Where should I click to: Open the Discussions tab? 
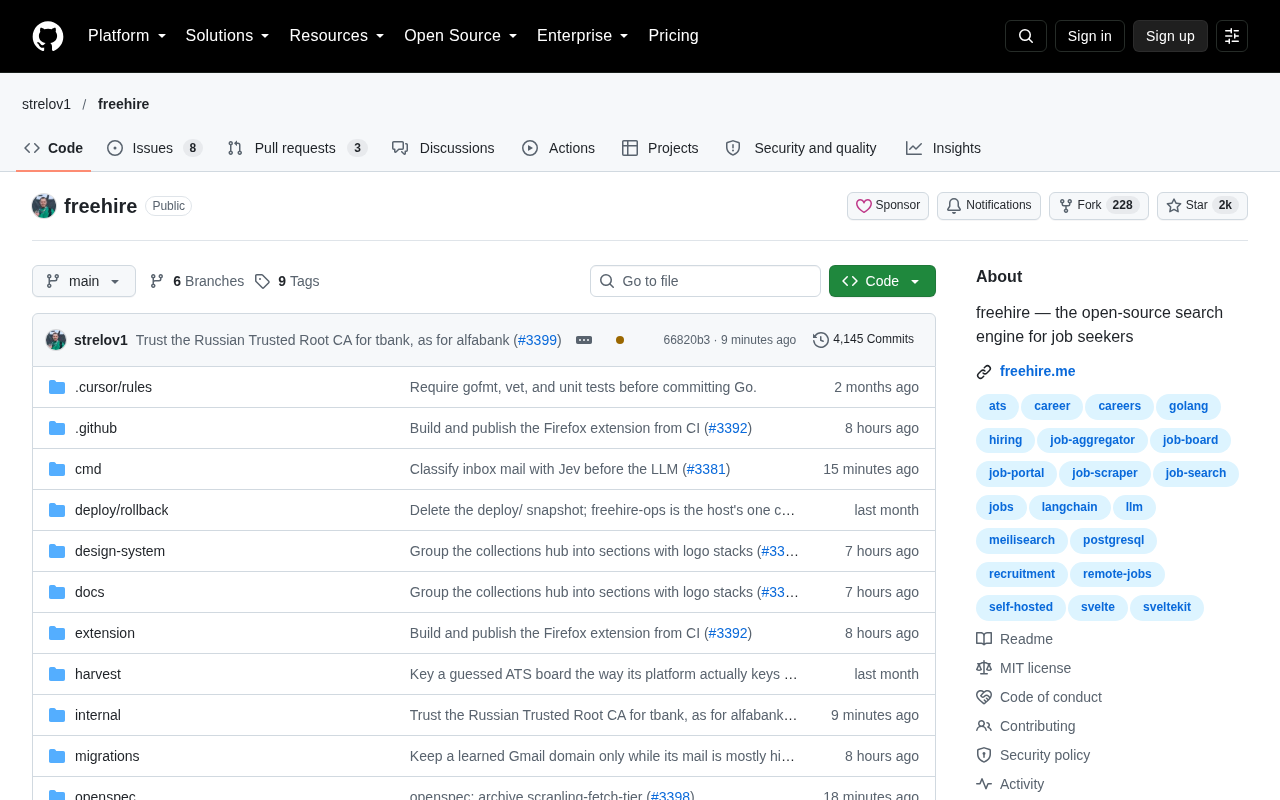coord(443,148)
